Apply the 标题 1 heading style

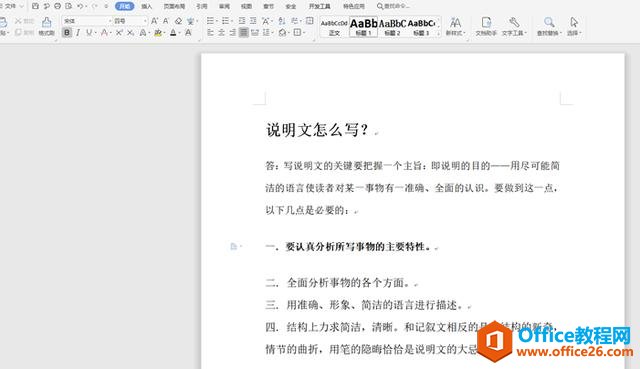coord(363,27)
